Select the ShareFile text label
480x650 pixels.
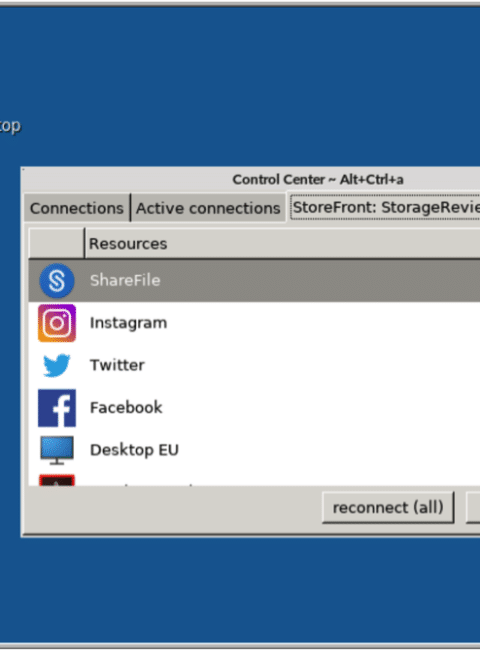[x=125, y=281]
